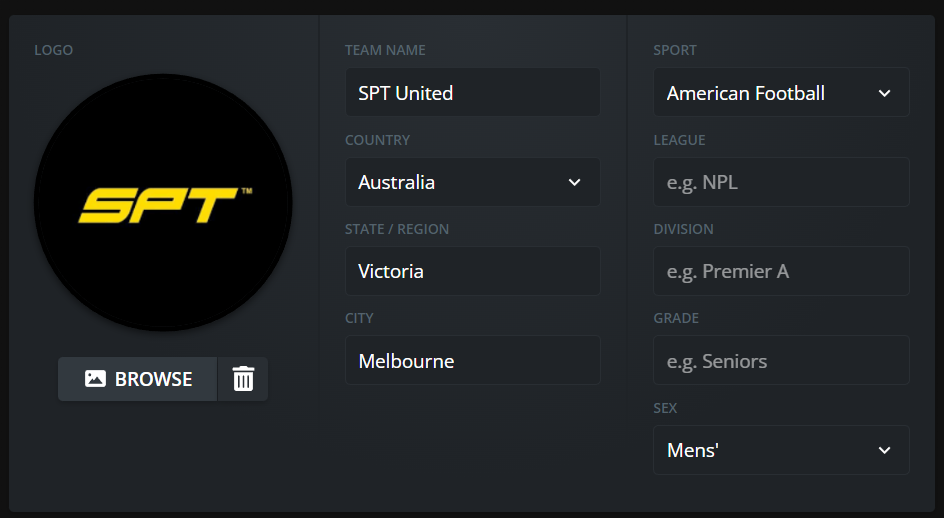Focus the Grade field with placeholder e.g. Seniors
The width and height of the screenshot is (944, 518).
click(781, 360)
